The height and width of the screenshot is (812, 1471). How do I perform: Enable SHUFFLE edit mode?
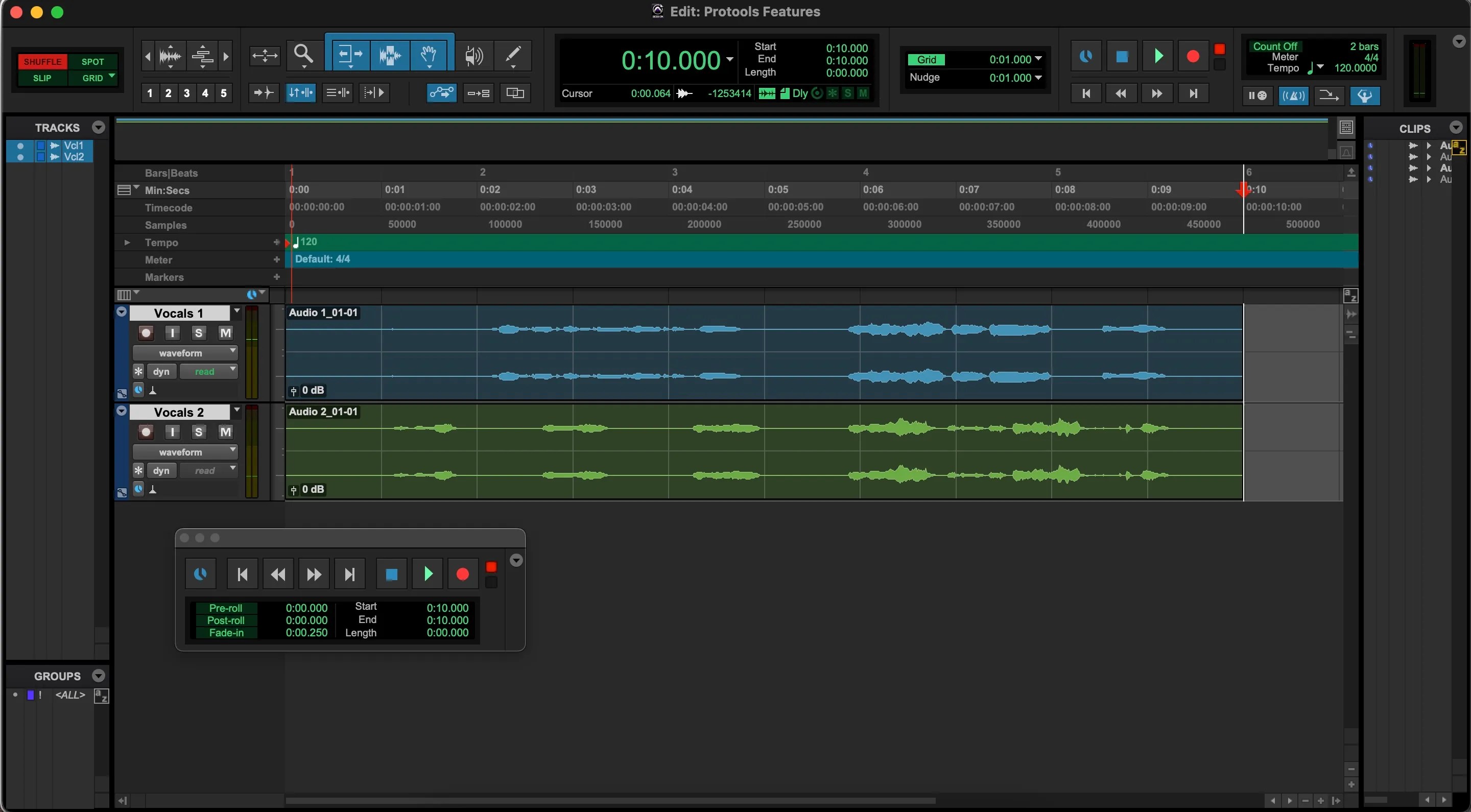tap(42, 62)
